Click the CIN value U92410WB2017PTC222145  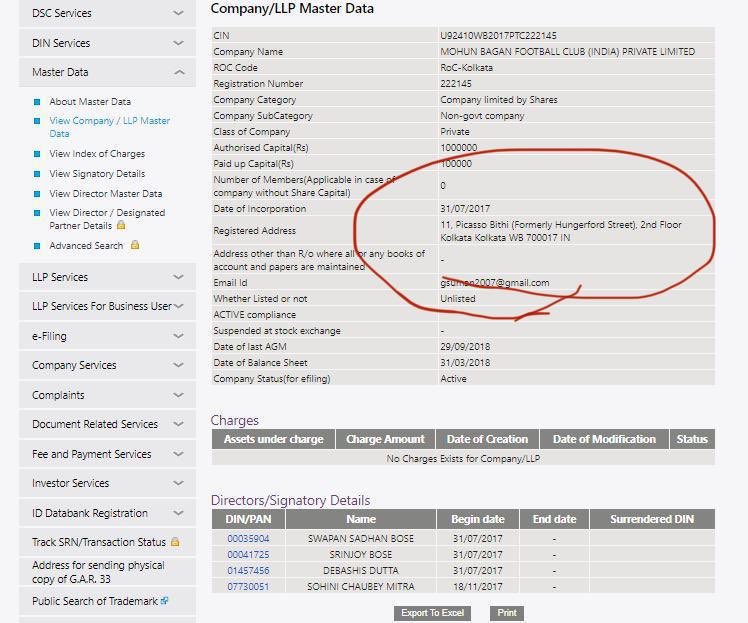[x=498, y=36]
